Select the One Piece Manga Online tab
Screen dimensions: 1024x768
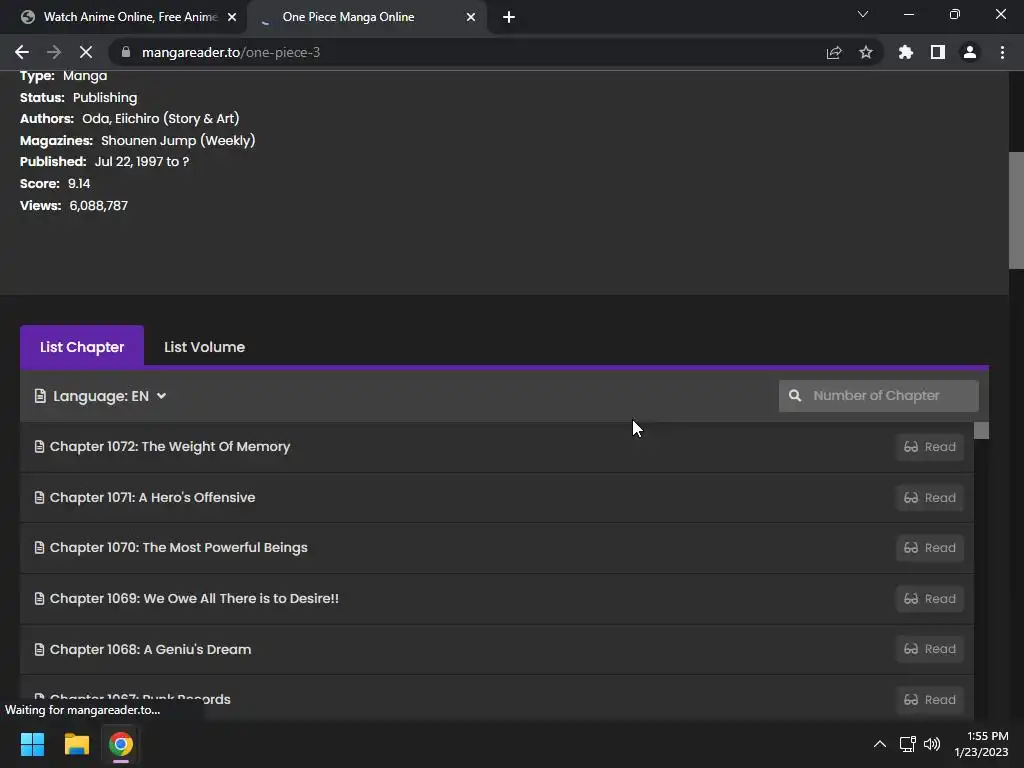pos(366,17)
